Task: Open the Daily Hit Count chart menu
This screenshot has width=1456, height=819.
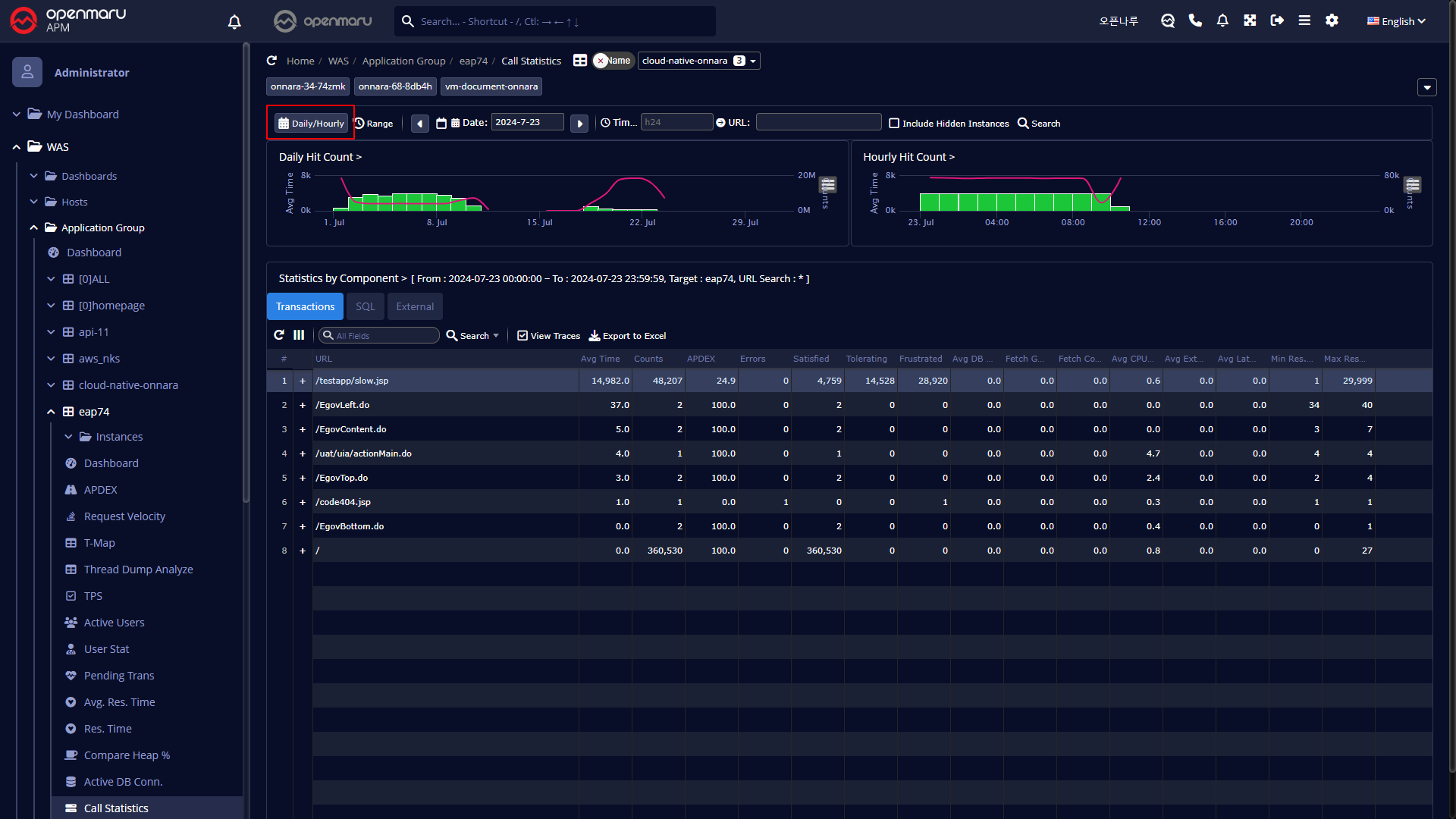Action: [828, 184]
